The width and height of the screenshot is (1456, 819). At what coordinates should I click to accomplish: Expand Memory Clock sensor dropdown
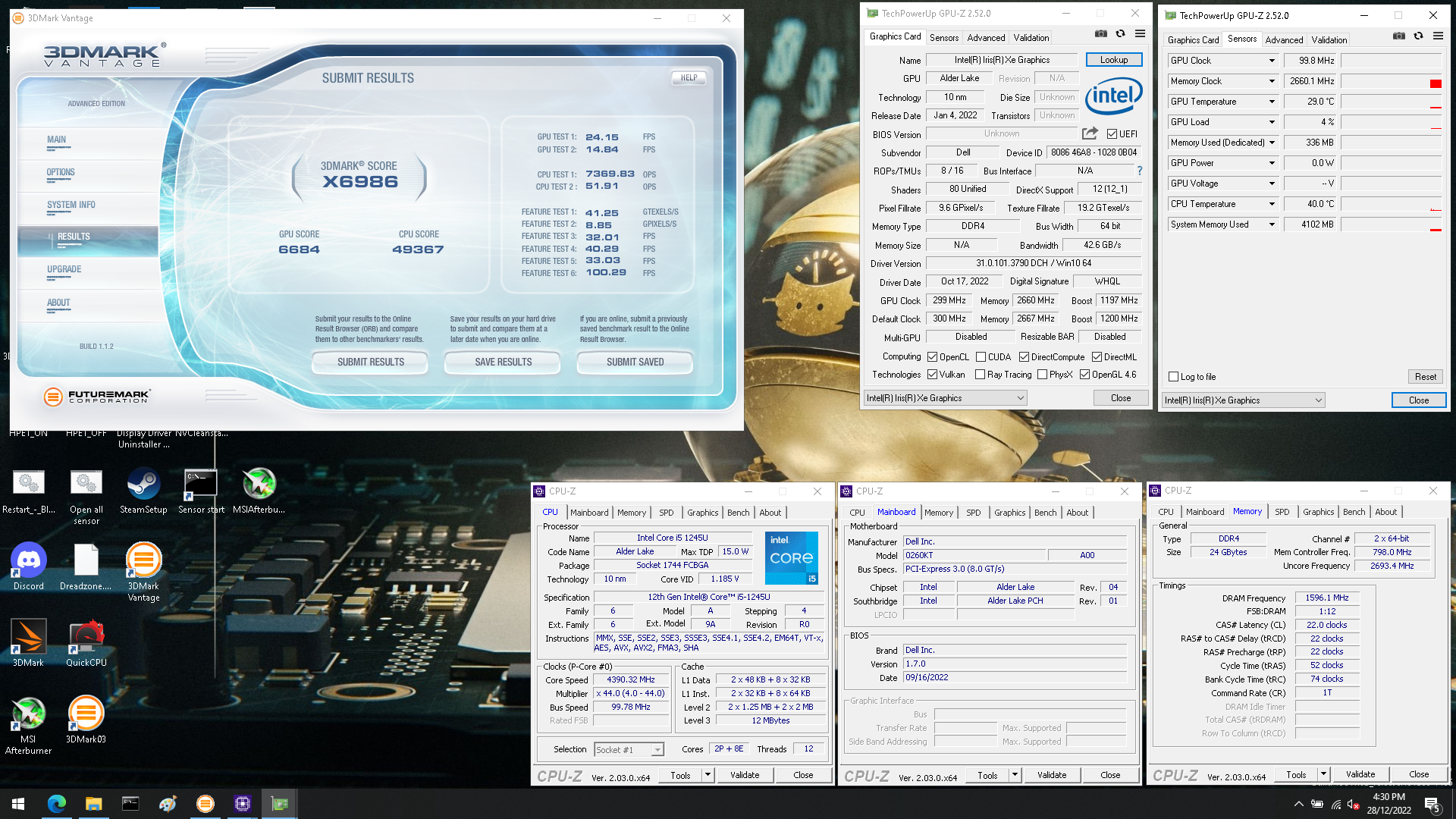[1272, 81]
